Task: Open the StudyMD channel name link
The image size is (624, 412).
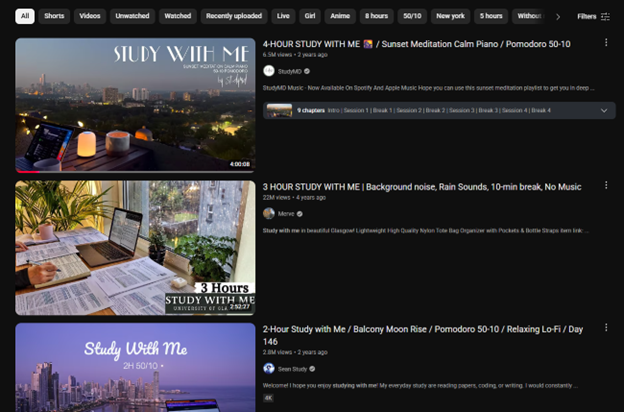Action: click(x=289, y=71)
